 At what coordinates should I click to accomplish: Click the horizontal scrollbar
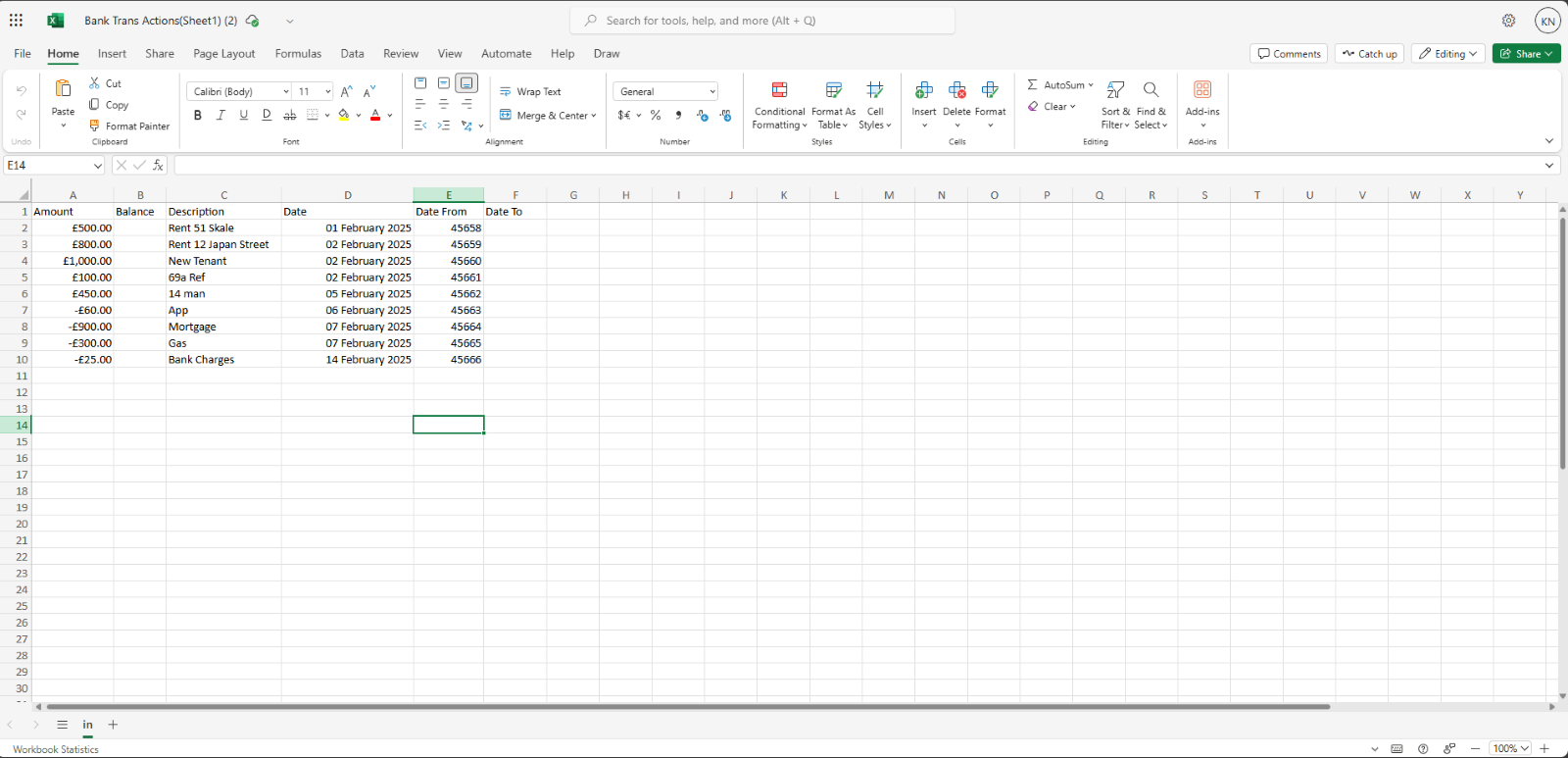(x=688, y=707)
